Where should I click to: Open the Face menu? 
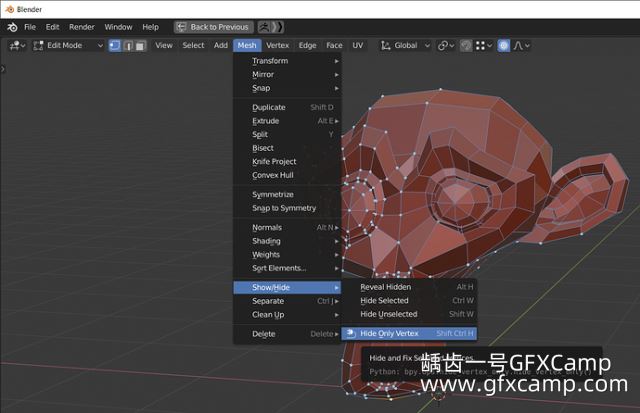coord(334,46)
